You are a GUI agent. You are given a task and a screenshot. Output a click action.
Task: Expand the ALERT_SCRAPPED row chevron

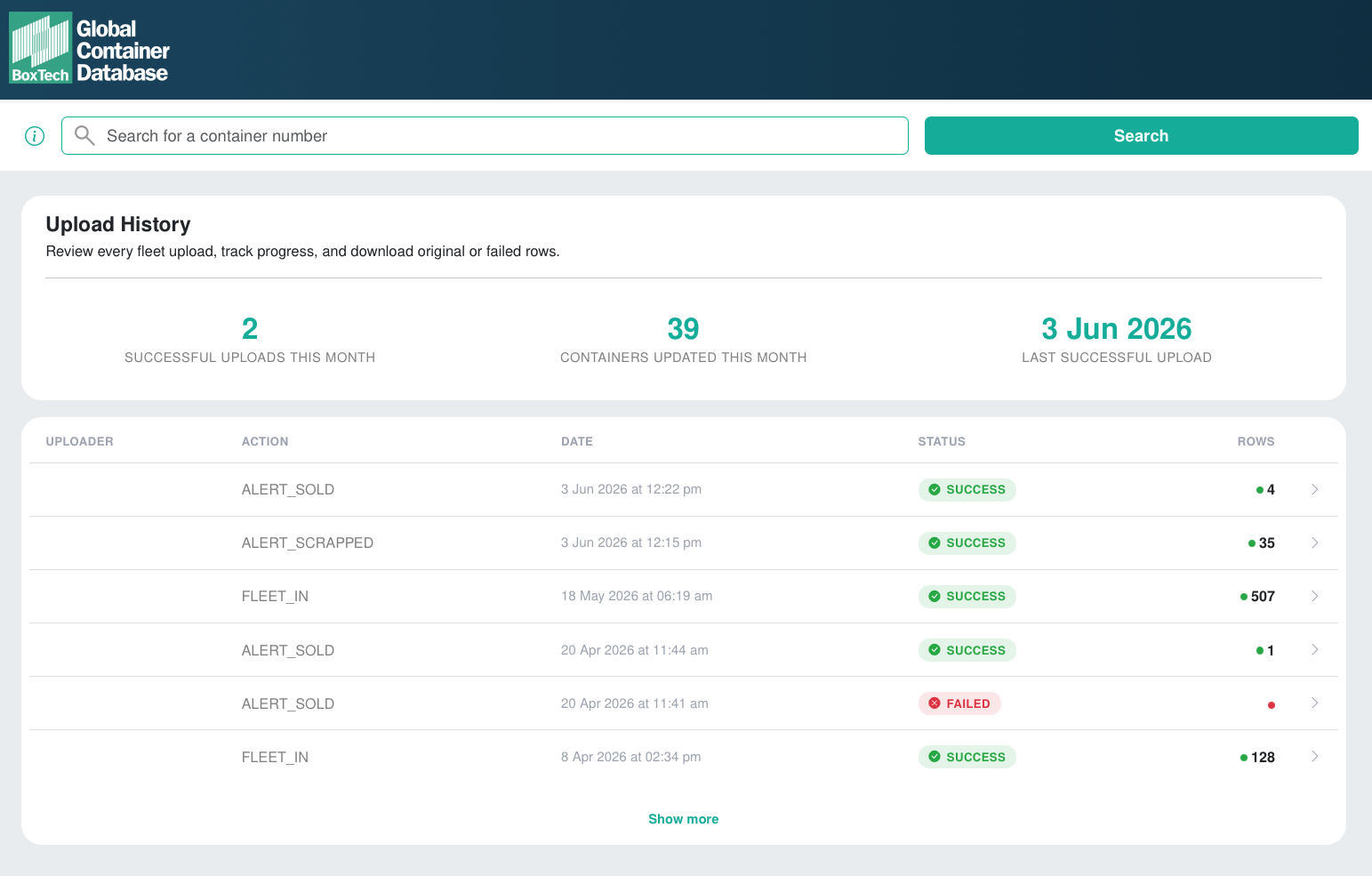pyautogui.click(x=1314, y=542)
